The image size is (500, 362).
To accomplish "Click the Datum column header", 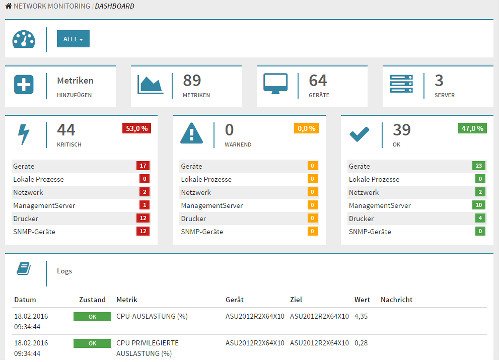I will coord(25,300).
